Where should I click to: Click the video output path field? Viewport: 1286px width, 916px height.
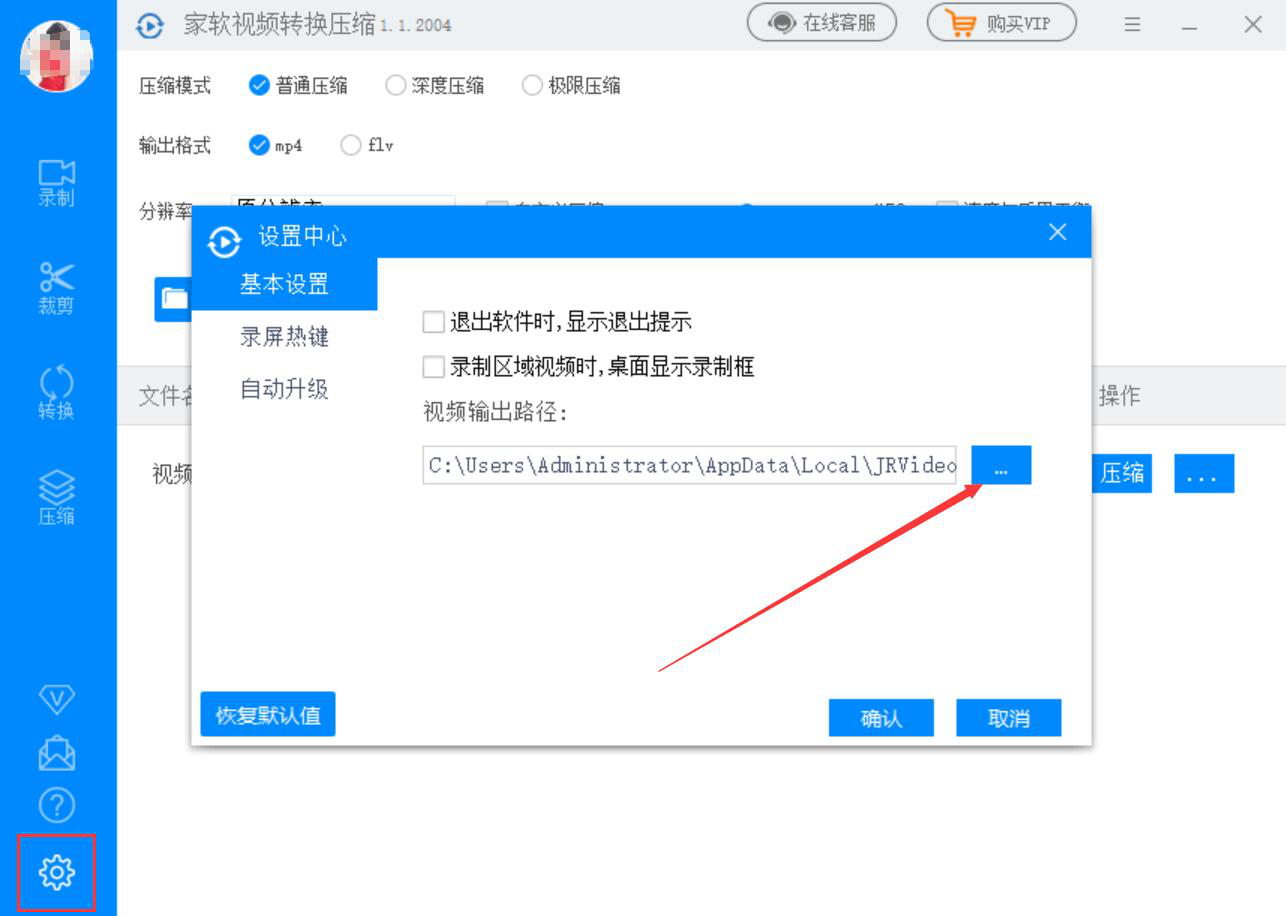pyautogui.click(x=690, y=466)
